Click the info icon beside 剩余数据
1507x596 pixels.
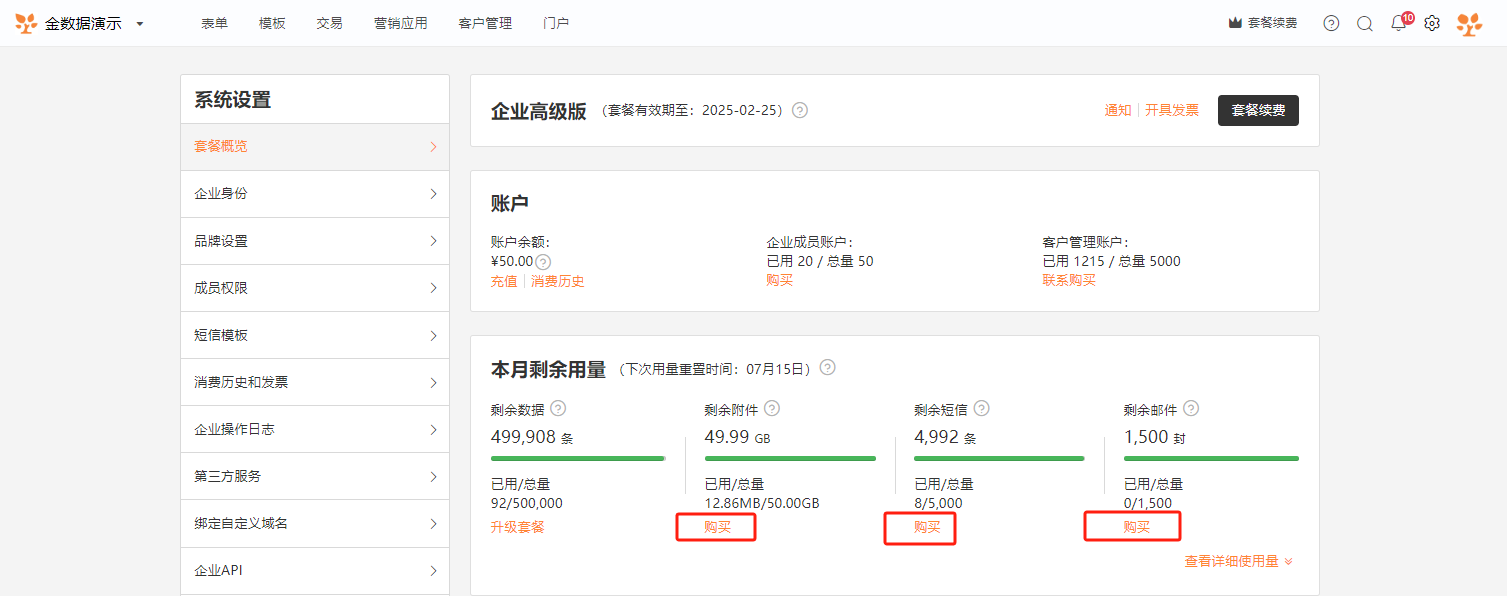[x=558, y=408]
